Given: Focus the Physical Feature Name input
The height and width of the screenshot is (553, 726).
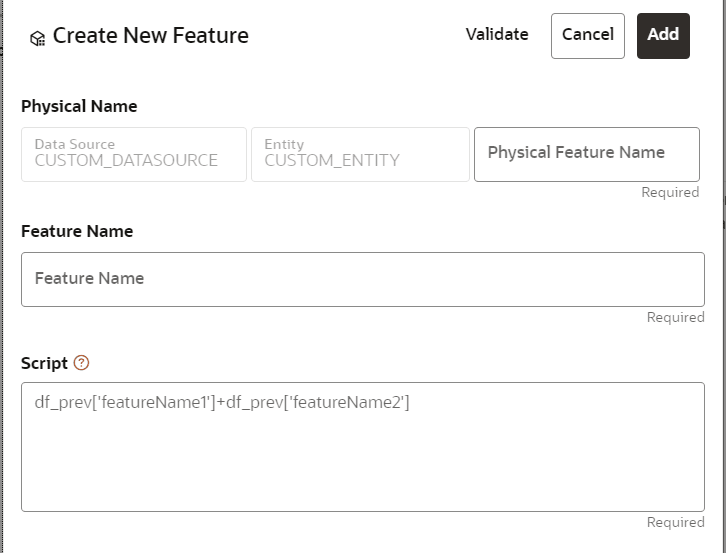Looking at the screenshot, I should pyautogui.click(x=586, y=154).
